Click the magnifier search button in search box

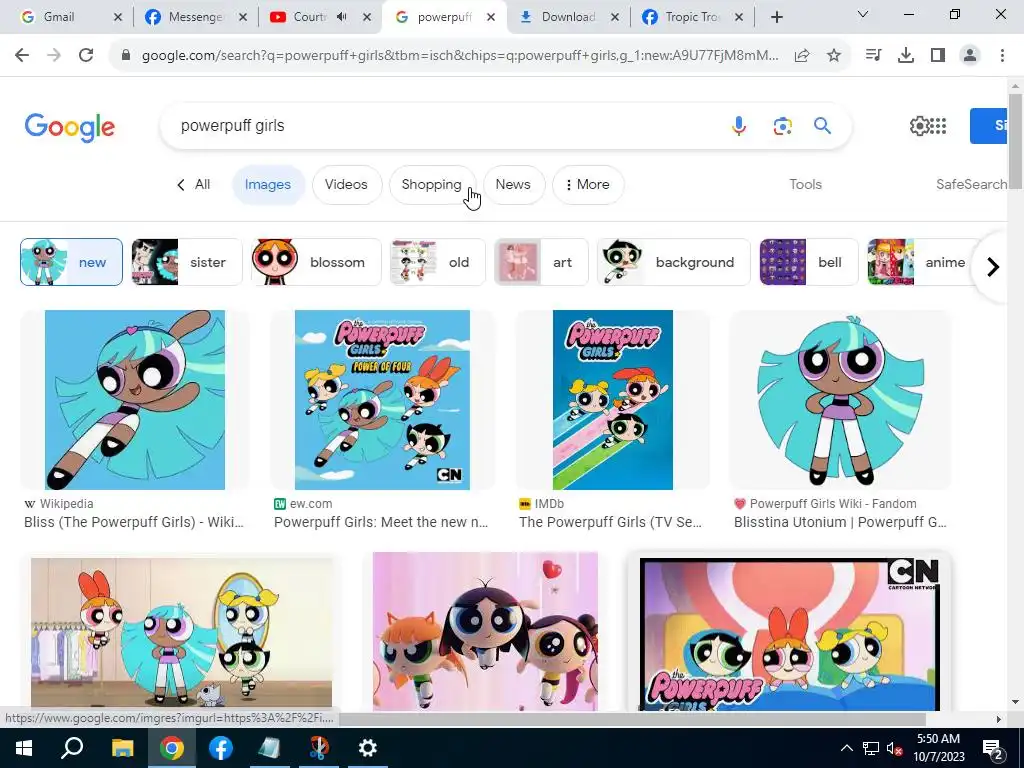822,125
